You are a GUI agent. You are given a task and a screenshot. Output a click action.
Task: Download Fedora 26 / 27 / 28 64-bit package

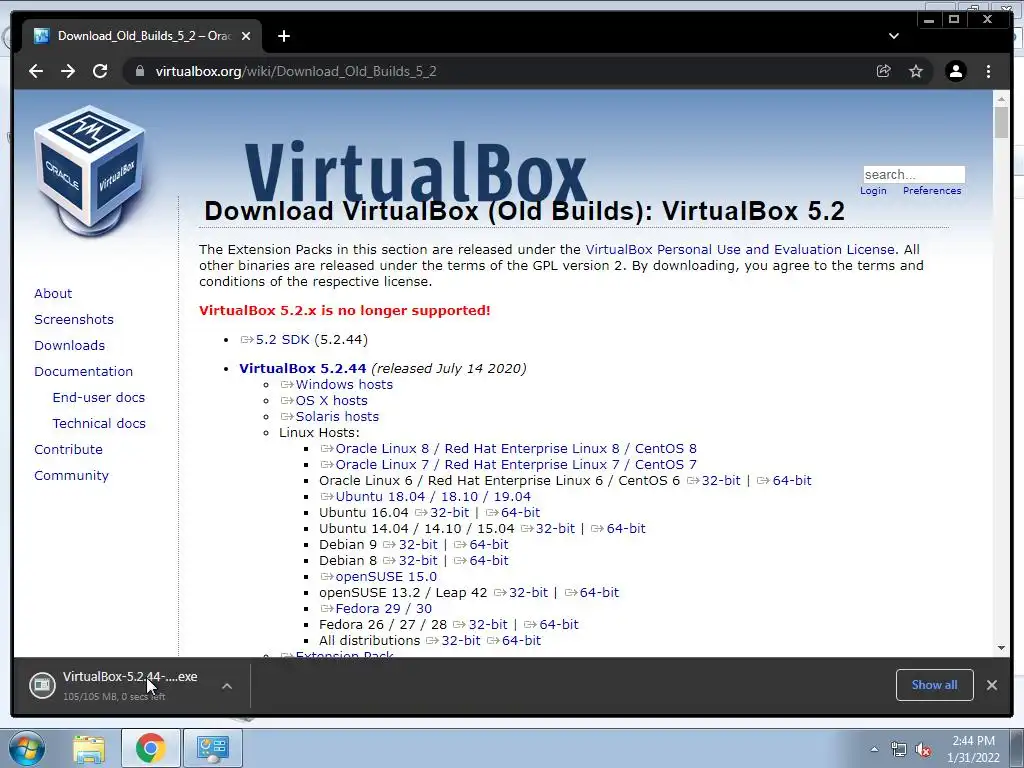(552, 624)
